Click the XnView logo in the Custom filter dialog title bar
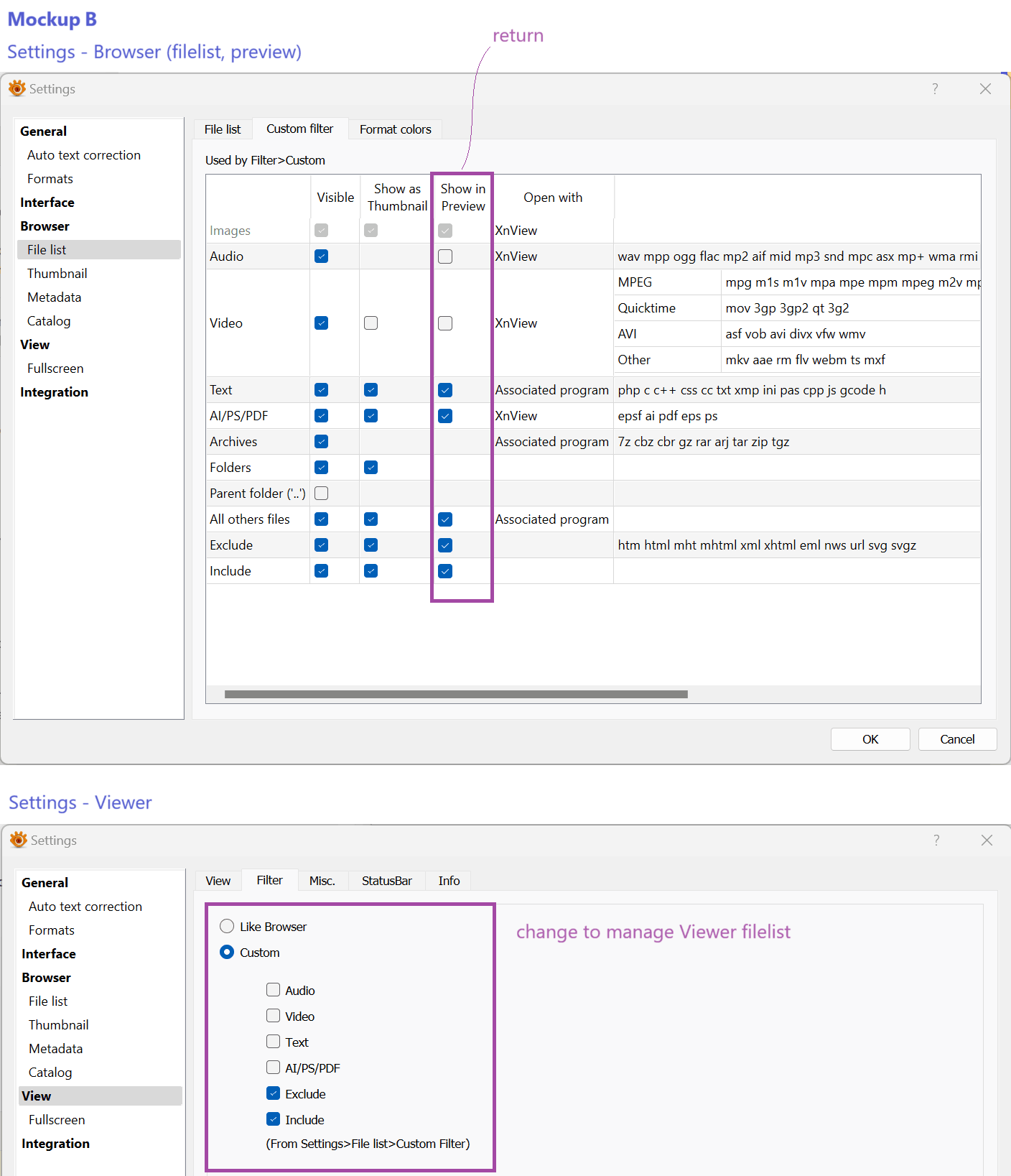1011x1176 pixels. coord(17,88)
